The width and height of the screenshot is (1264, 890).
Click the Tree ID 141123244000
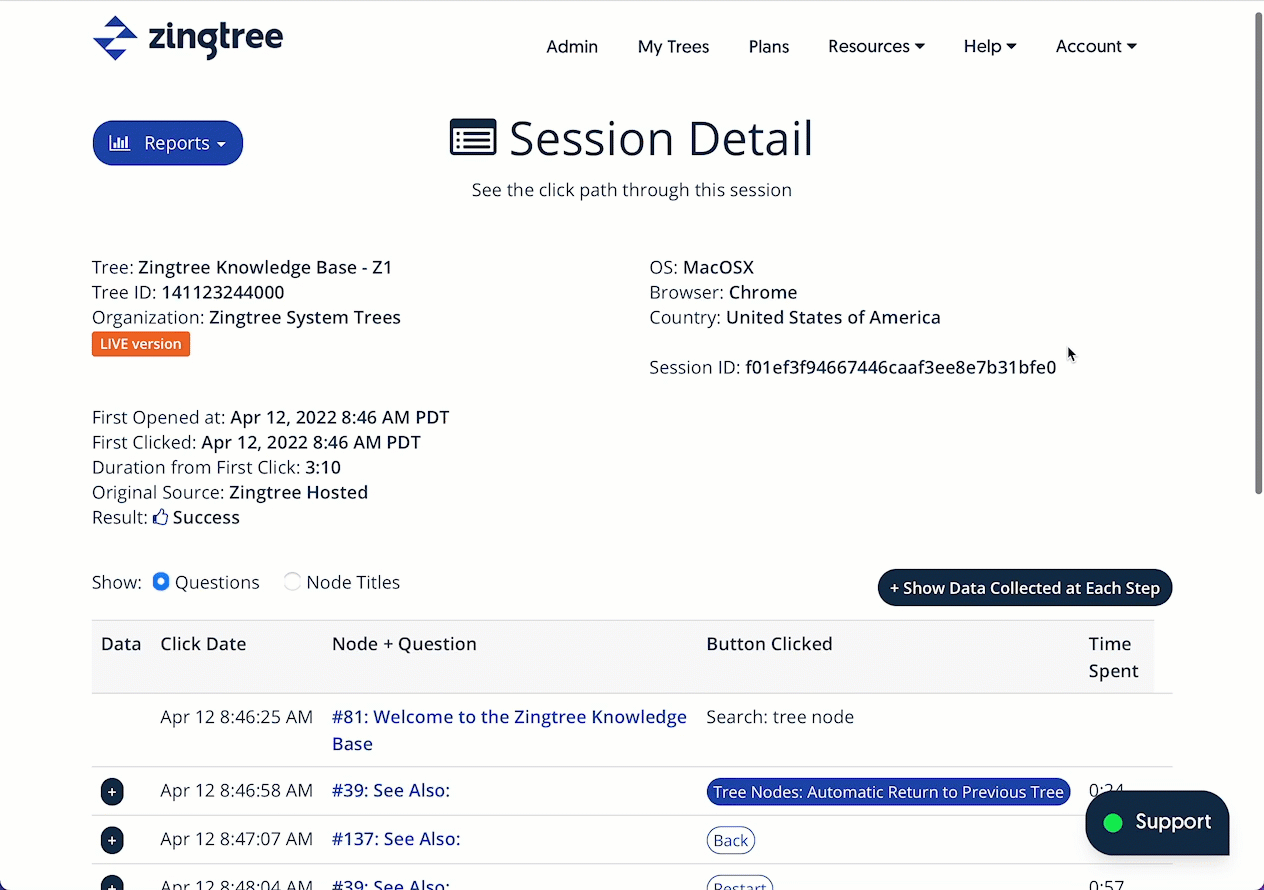tap(223, 293)
